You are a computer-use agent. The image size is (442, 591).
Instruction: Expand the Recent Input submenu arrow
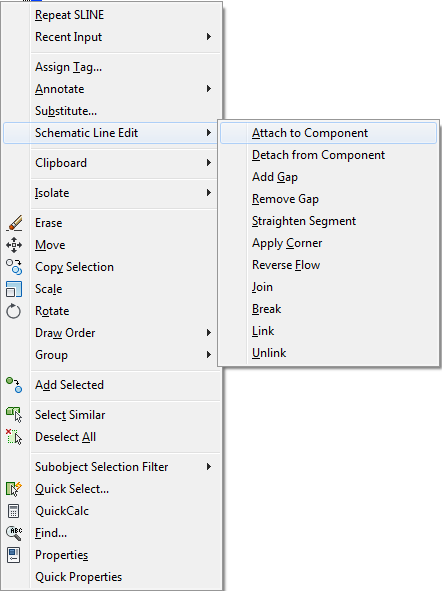click(x=208, y=37)
